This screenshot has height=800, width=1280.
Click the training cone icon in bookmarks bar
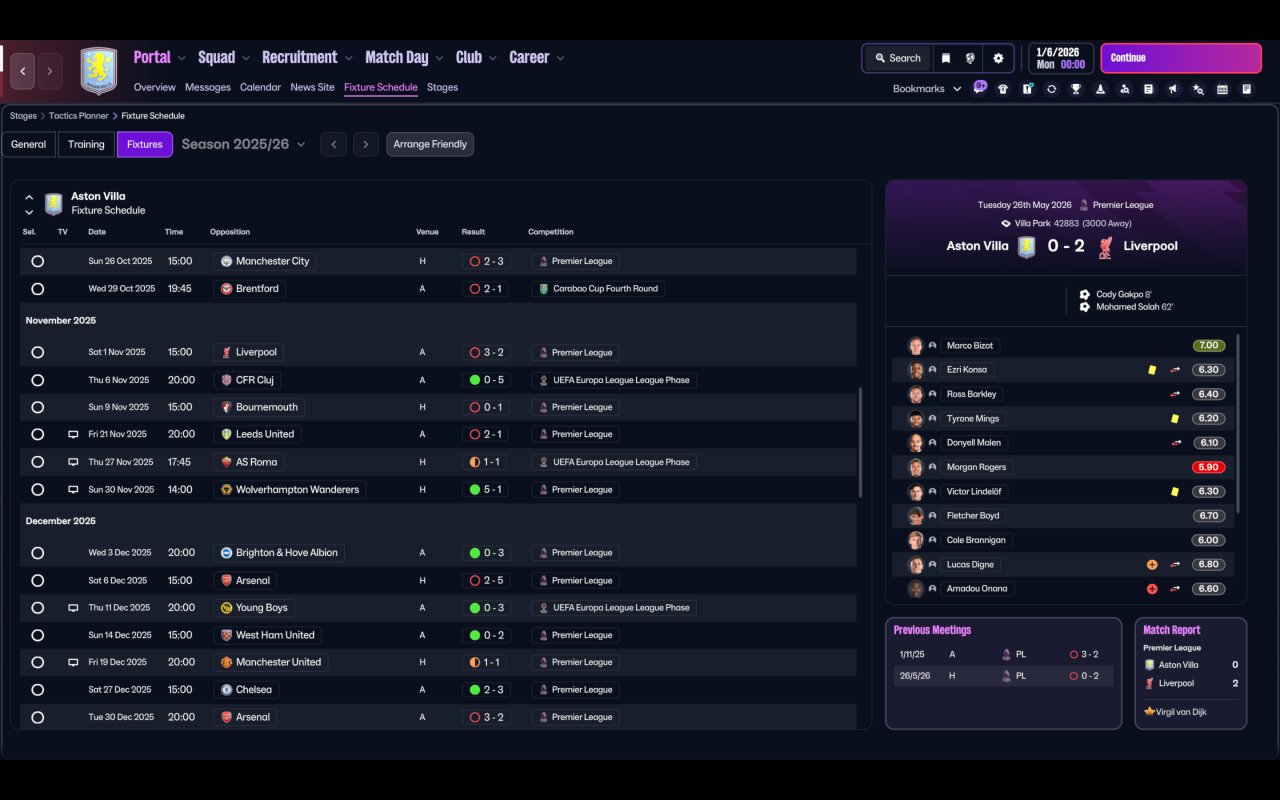1100,89
